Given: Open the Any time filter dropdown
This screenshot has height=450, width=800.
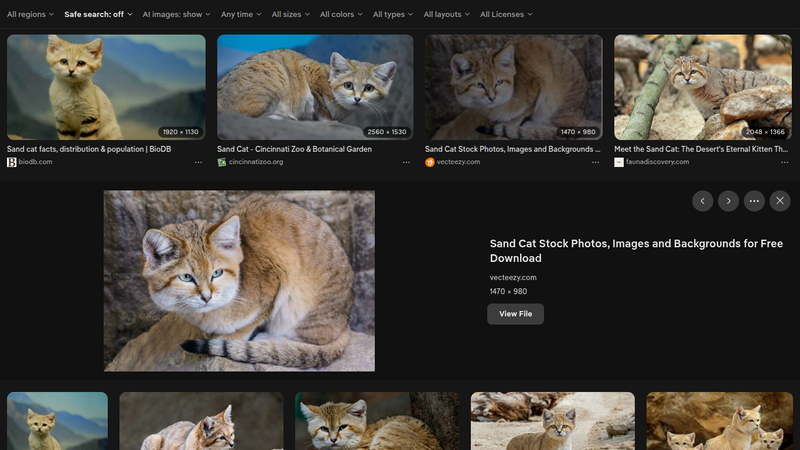Looking at the screenshot, I should pos(242,15).
